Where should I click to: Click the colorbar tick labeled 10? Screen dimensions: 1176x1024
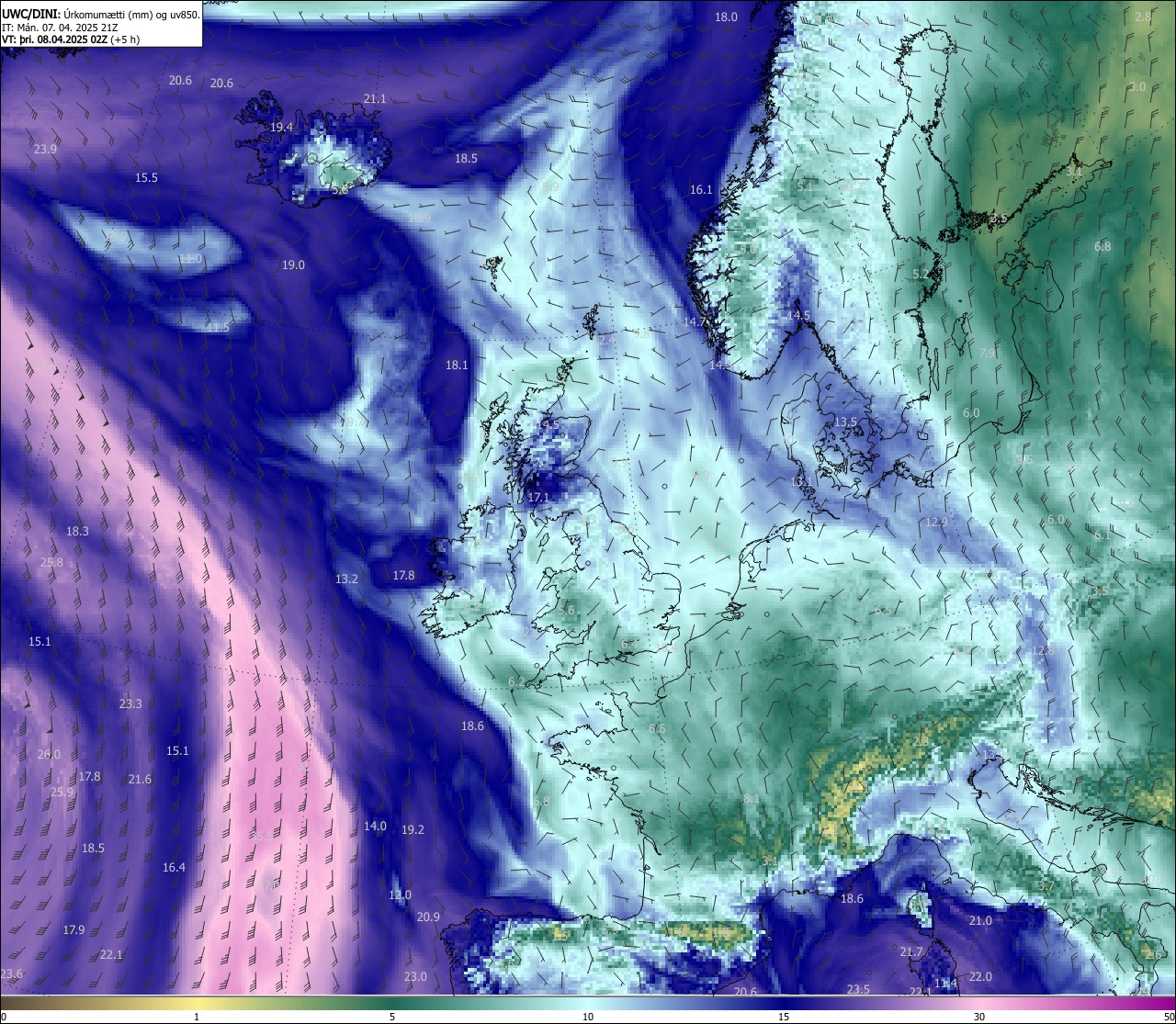point(588,1017)
